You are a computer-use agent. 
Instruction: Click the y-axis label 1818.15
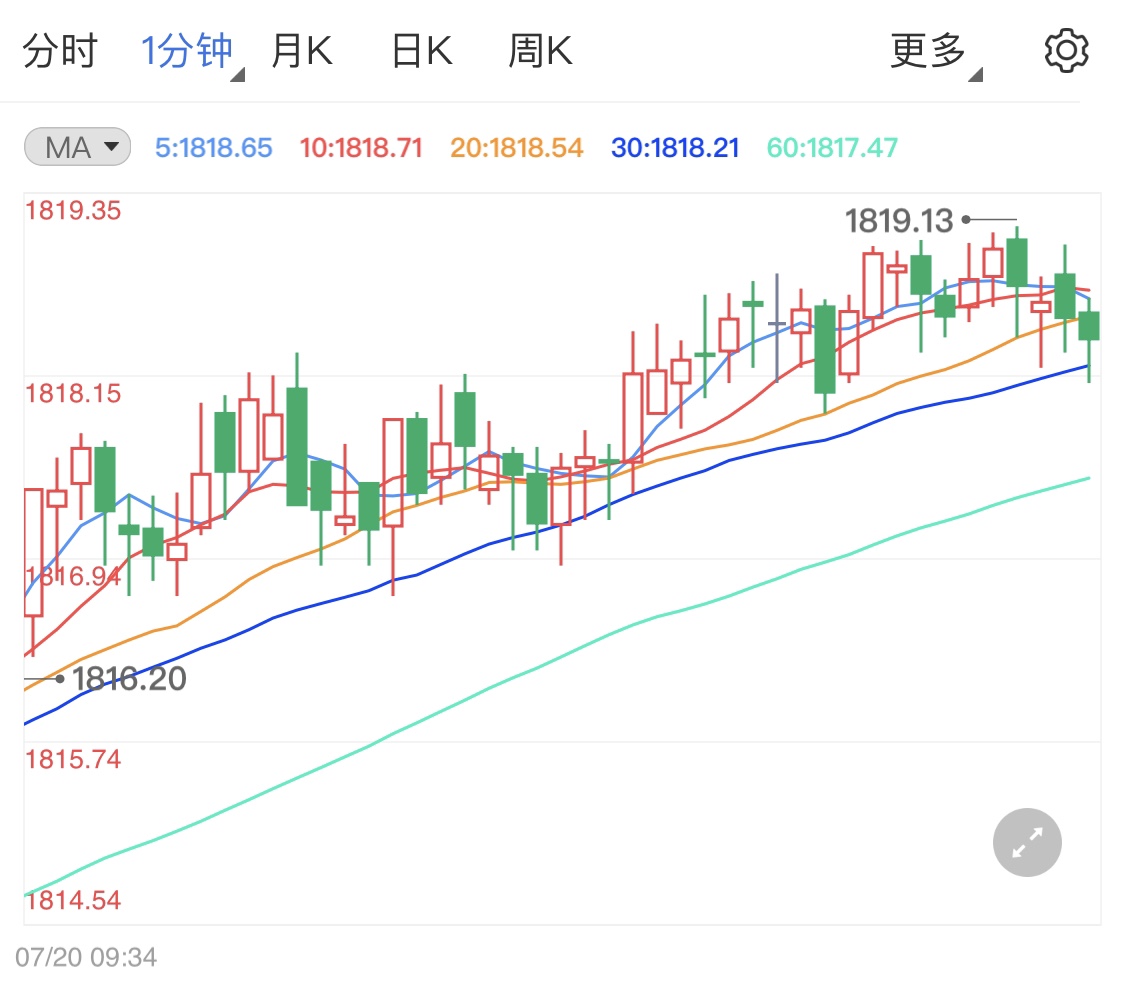click(73, 393)
